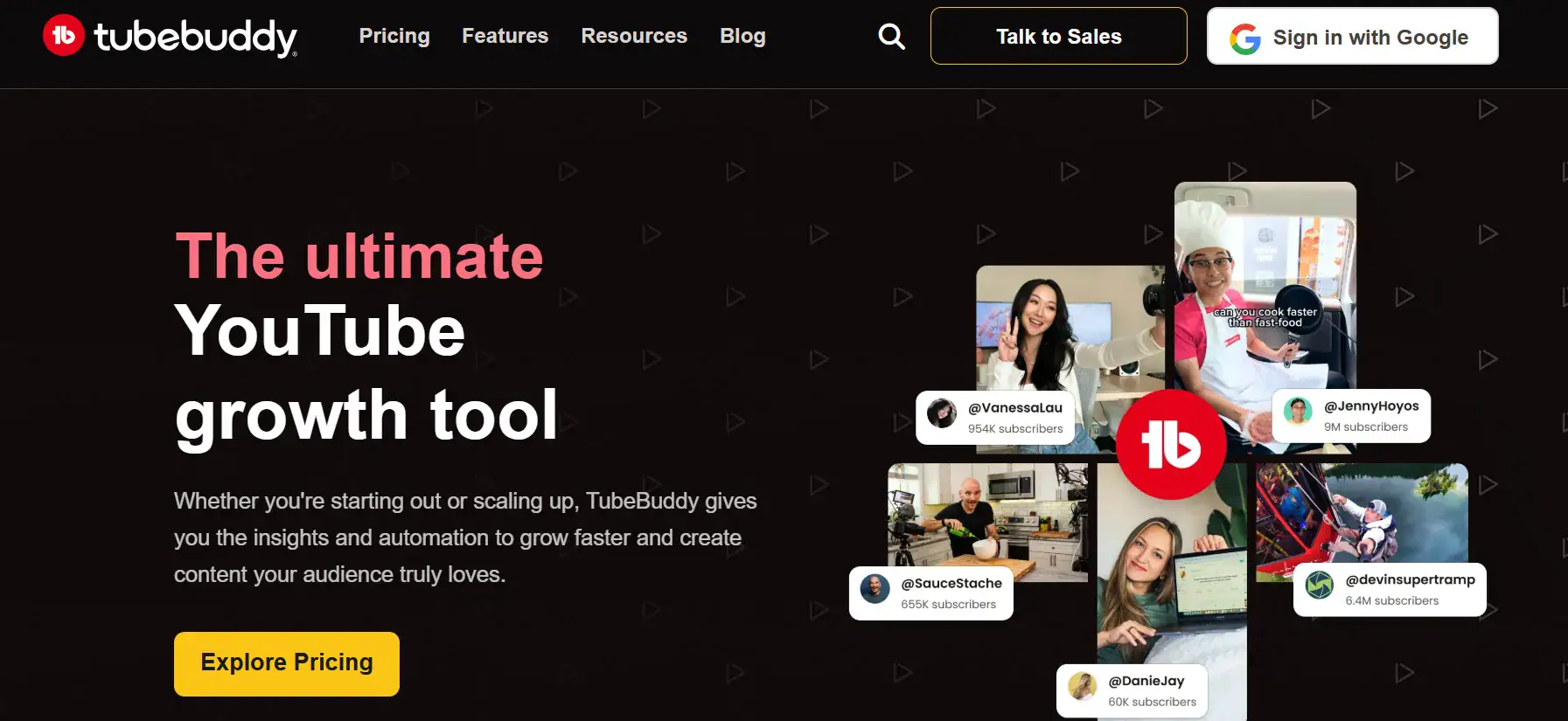Sign in with Google
The width and height of the screenshot is (1568, 721).
(x=1352, y=37)
